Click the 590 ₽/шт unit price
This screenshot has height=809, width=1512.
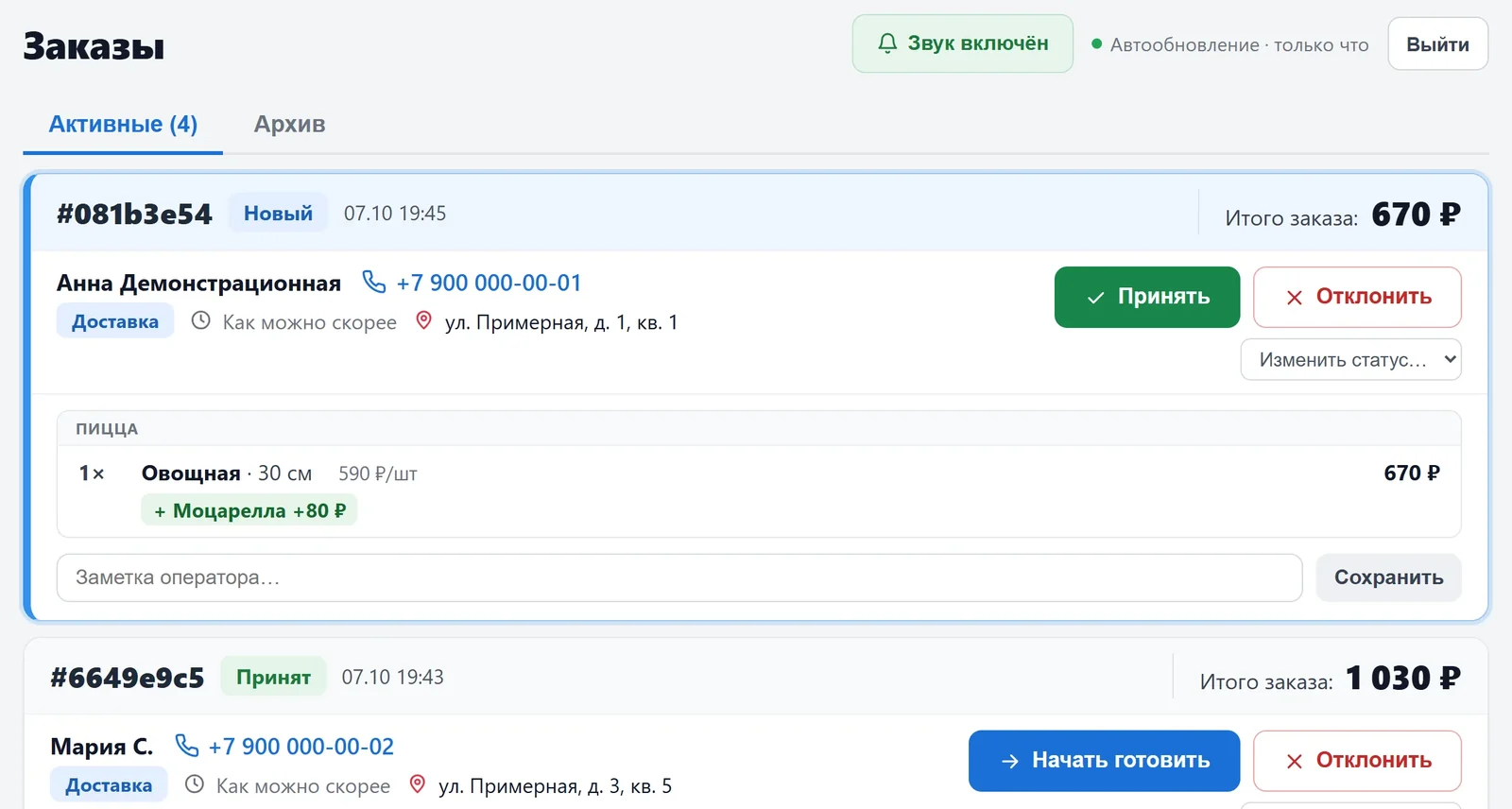pos(378,473)
